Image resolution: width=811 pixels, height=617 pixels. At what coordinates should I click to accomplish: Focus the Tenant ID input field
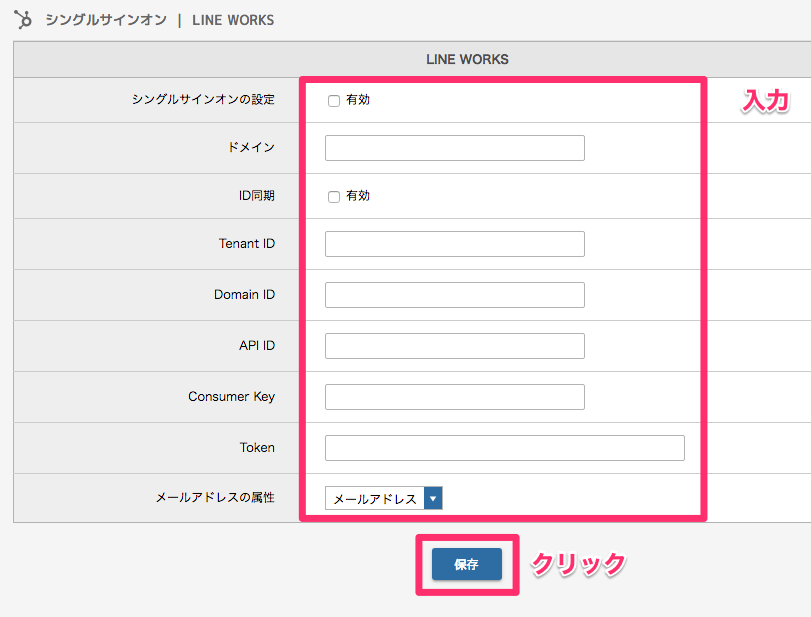click(455, 244)
